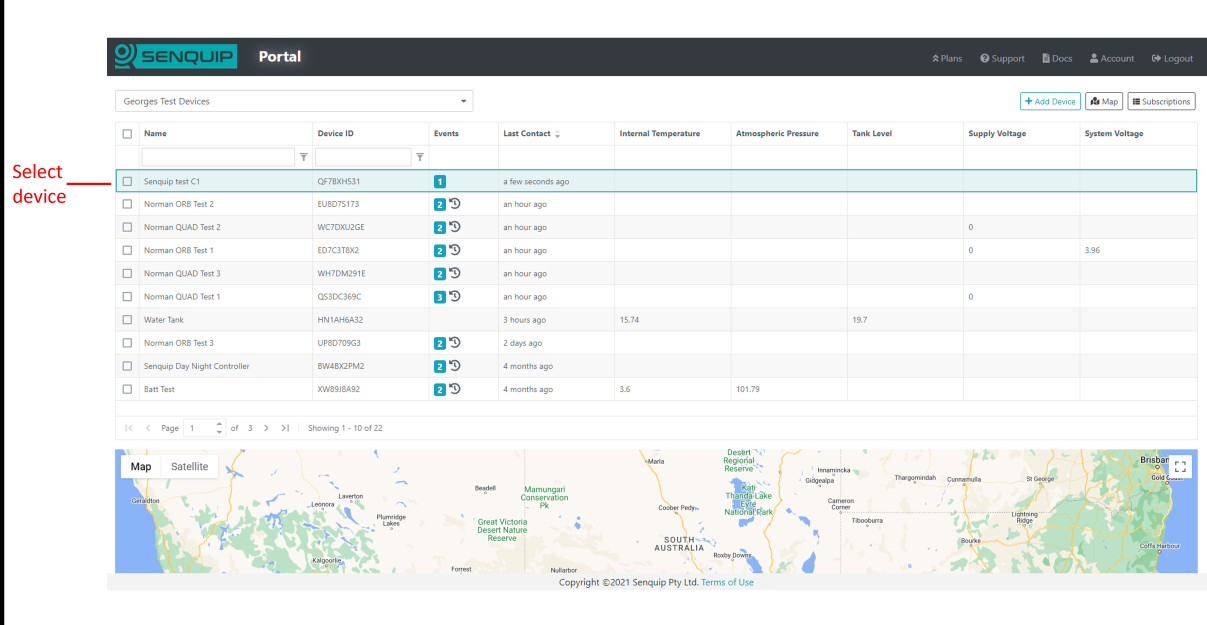Open Terms of Use link
This screenshot has width=1207, height=625.
727,582
